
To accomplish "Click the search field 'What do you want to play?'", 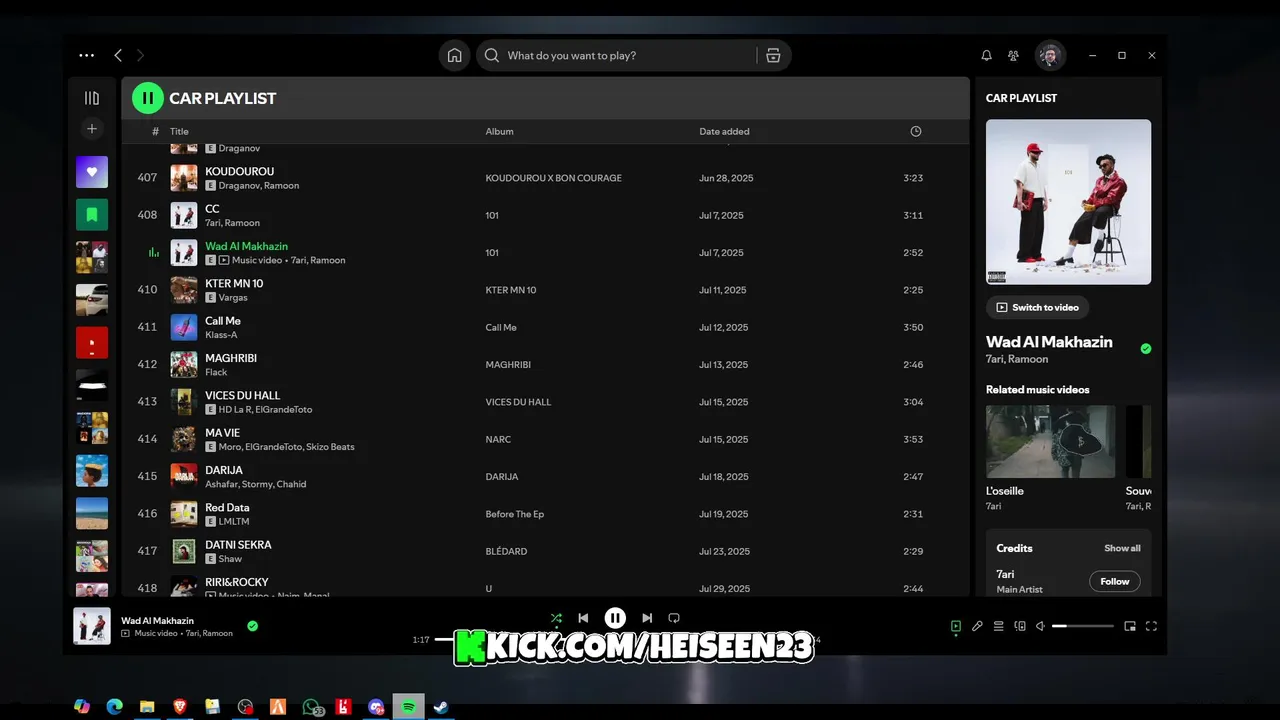I will click(615, 56).
